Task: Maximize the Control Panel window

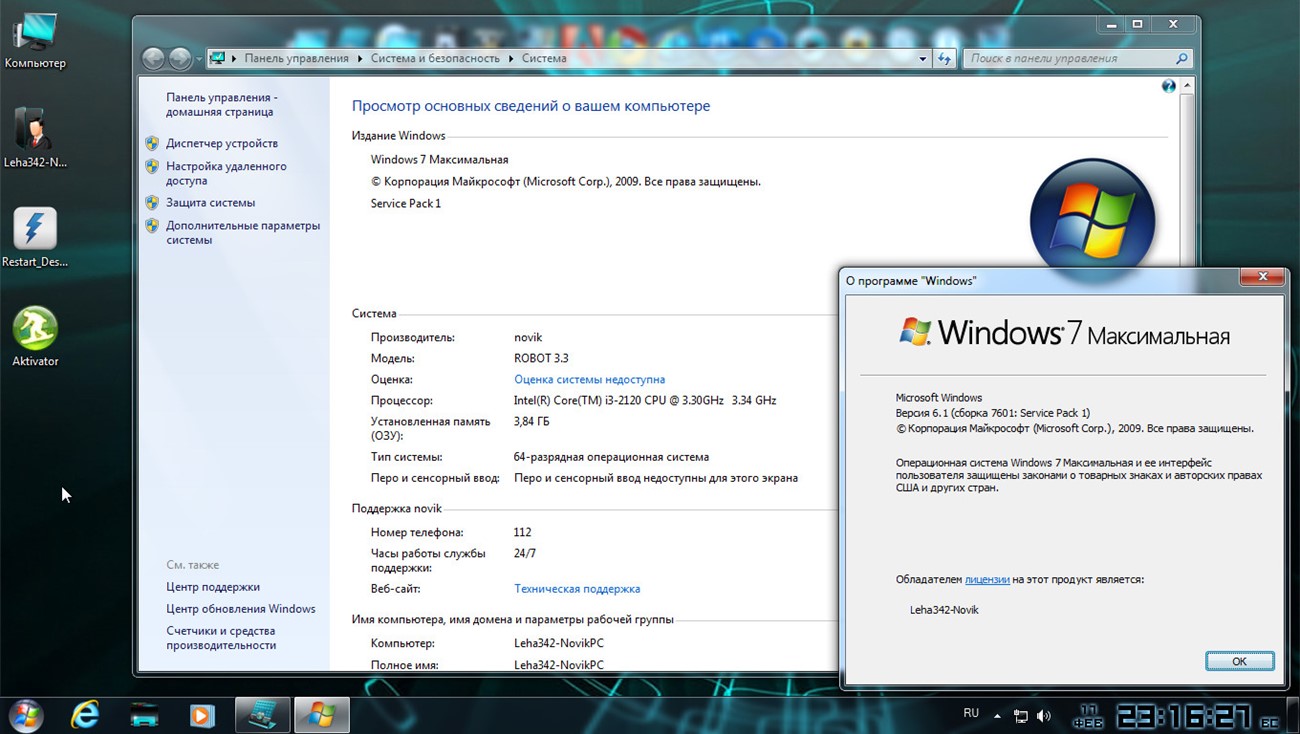Action: 1137,24
